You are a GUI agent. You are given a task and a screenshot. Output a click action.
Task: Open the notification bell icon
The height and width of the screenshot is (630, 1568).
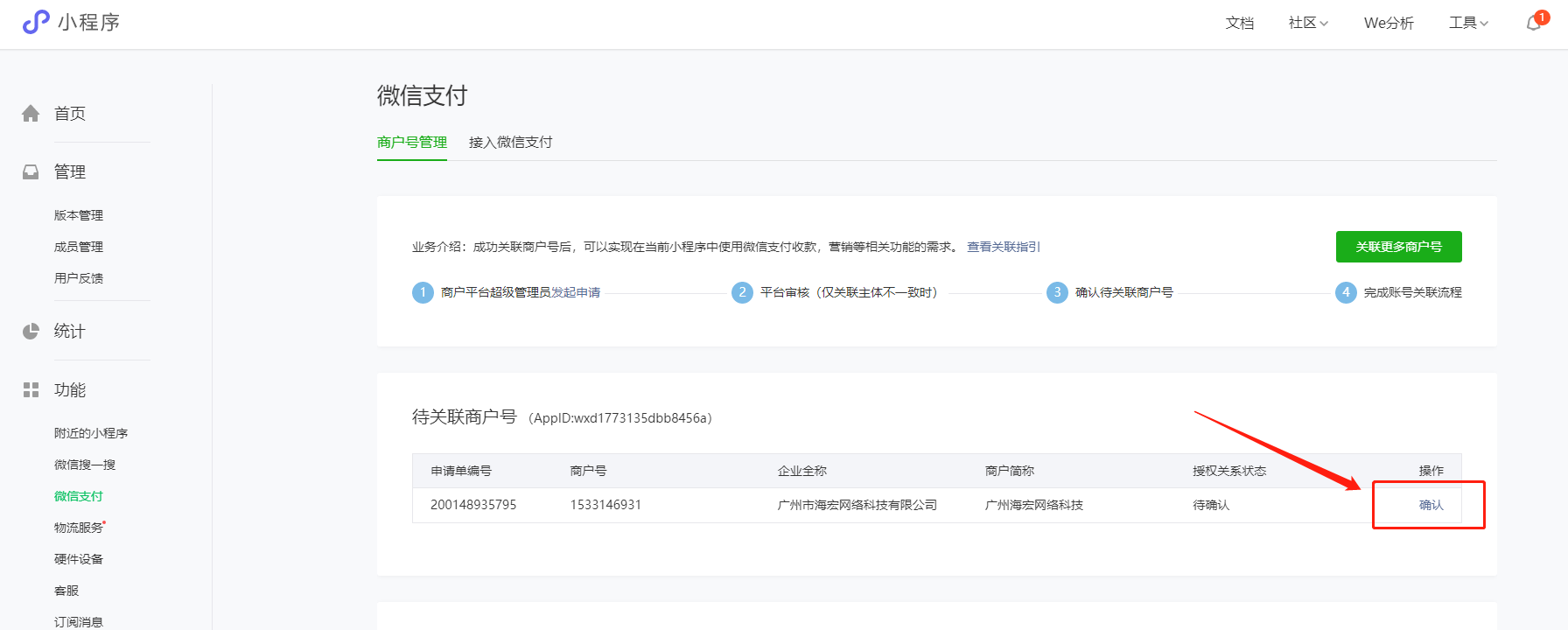coord(1534,23)
